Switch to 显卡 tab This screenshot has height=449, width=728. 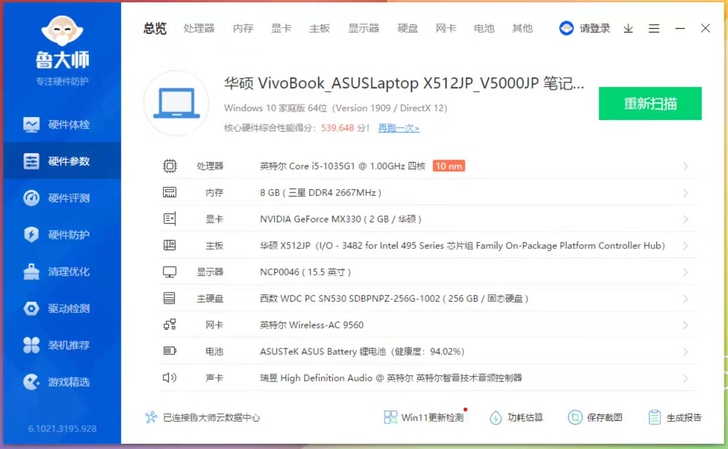pos(281,28)
